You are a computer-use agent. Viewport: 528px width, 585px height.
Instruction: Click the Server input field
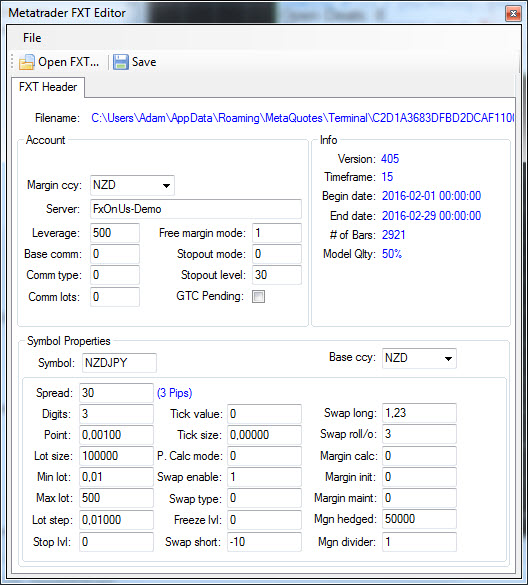point(196,209)
